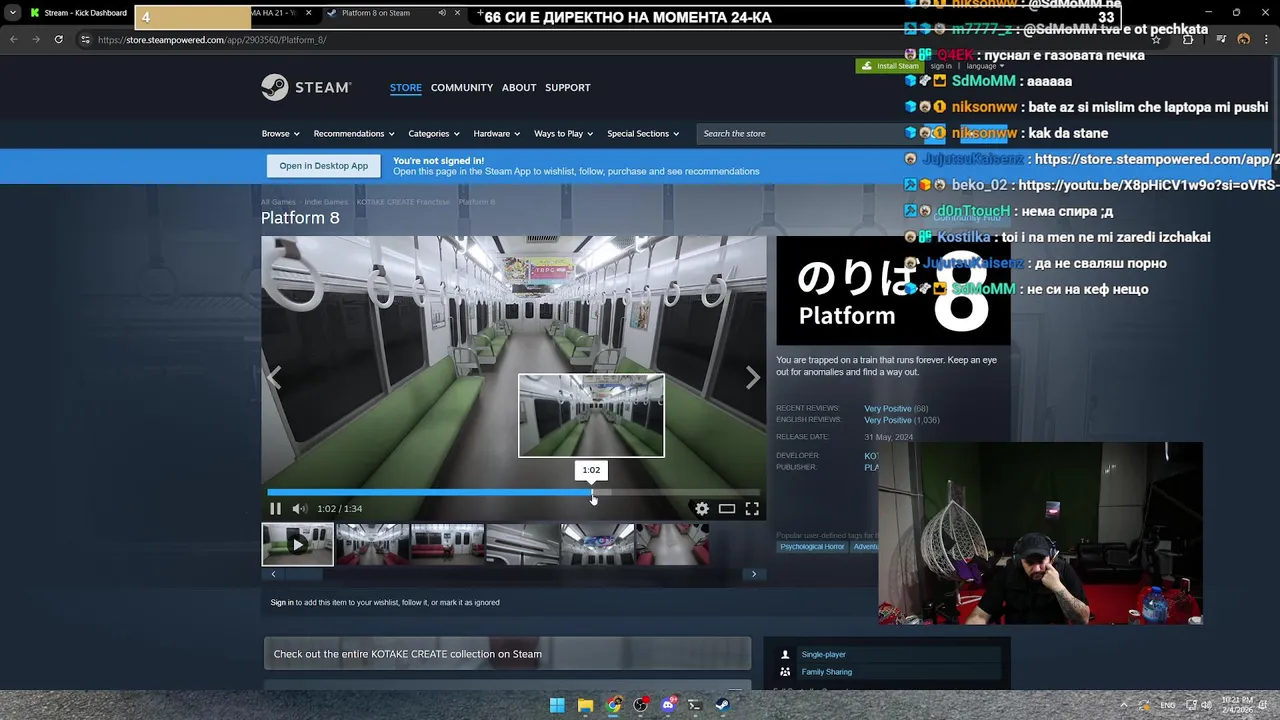Expand the Browse dropdown
The image size is (1280, 720).
pyautogui.click(x=280, y=134)
